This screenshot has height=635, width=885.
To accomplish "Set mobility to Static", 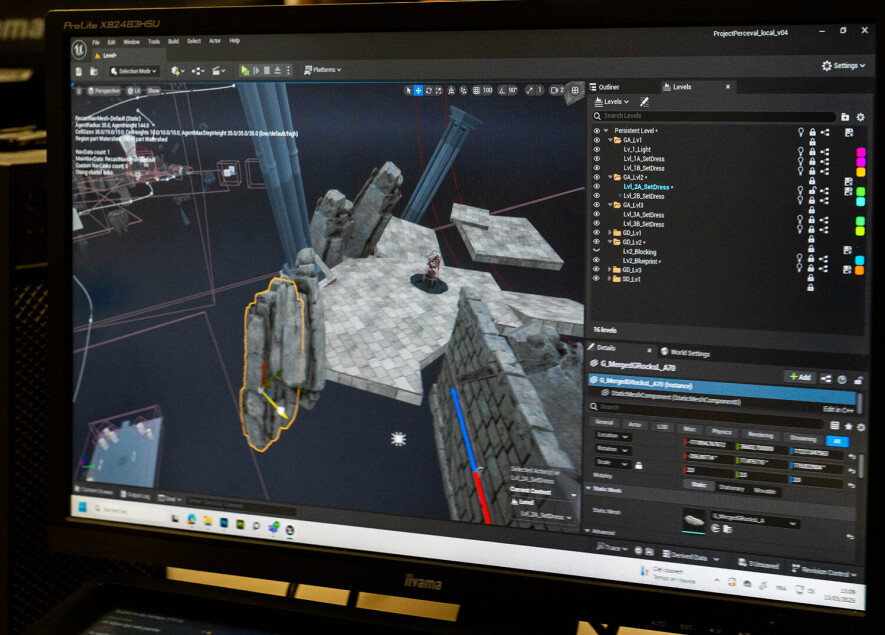I will tap(699, 484).
